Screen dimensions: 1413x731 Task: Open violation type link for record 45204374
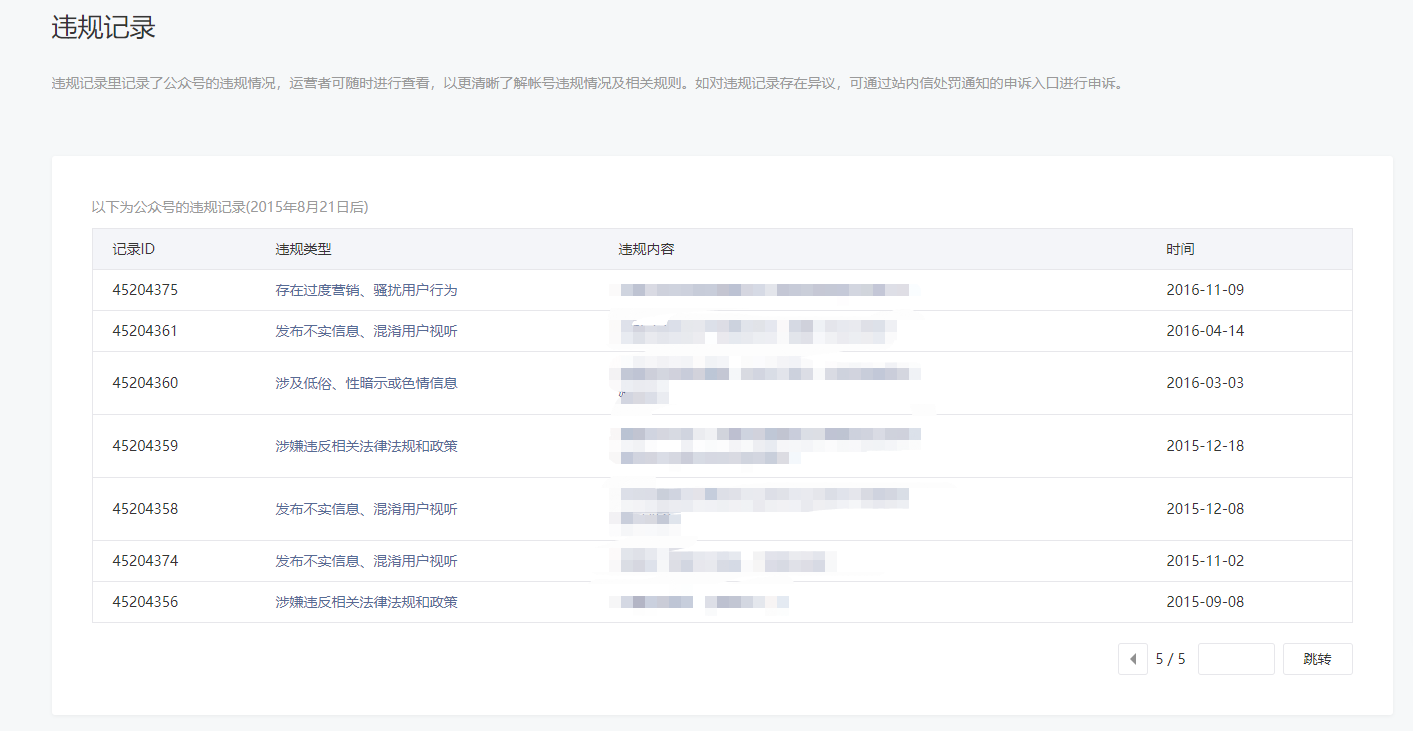[x=366, y=561]
